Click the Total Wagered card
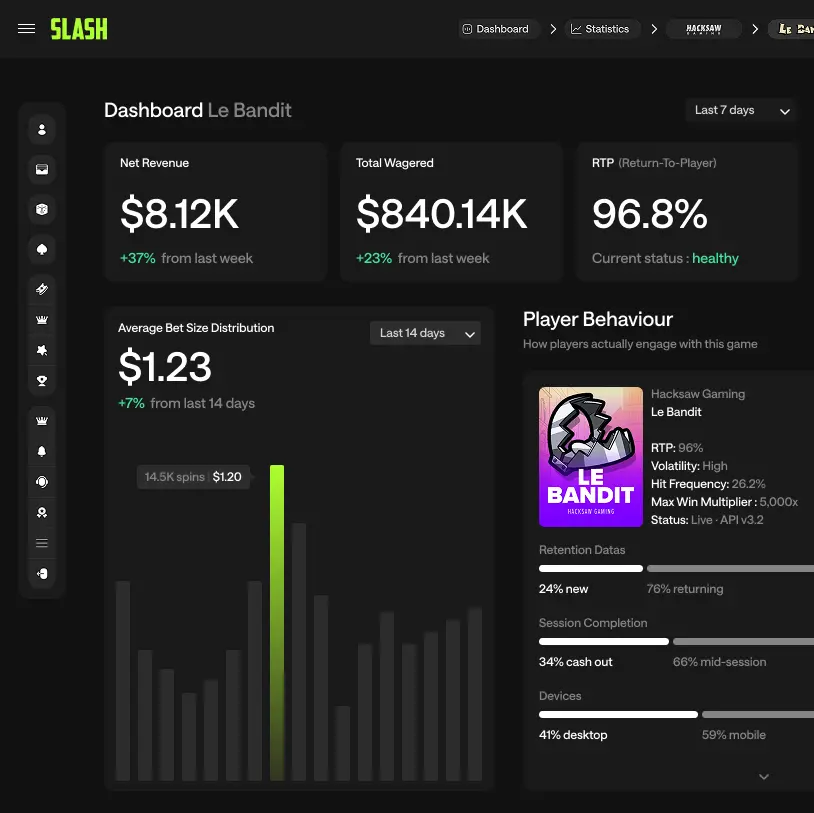 point(452,212)
